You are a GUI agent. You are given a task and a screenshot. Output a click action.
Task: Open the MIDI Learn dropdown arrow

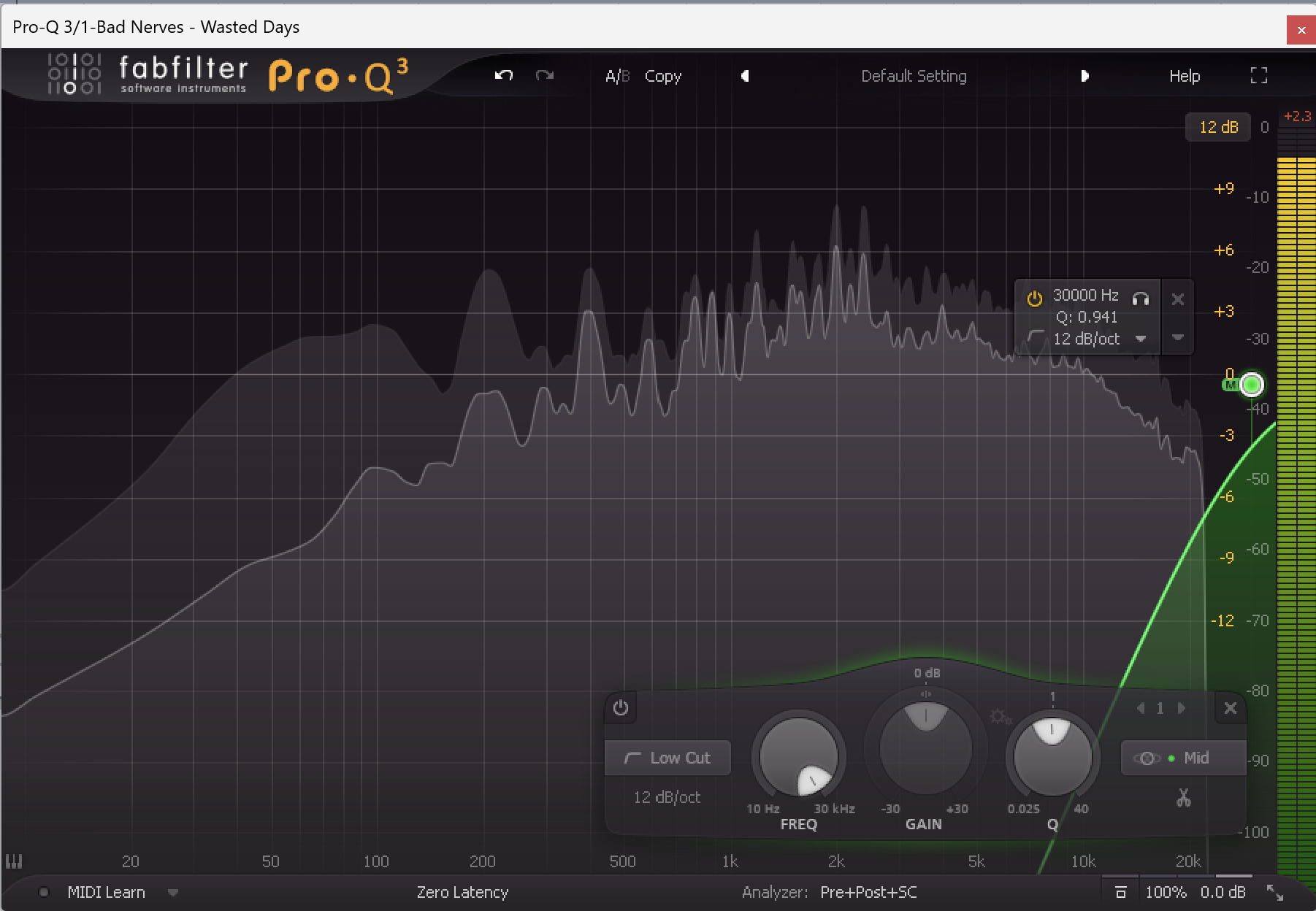[173, 892]
